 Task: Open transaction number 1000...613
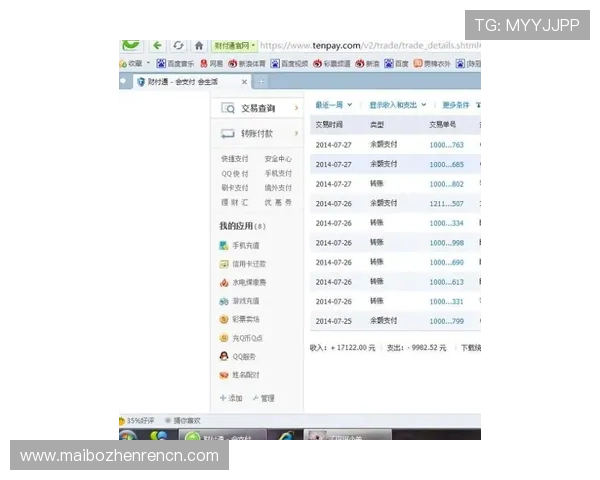(447, 282)
